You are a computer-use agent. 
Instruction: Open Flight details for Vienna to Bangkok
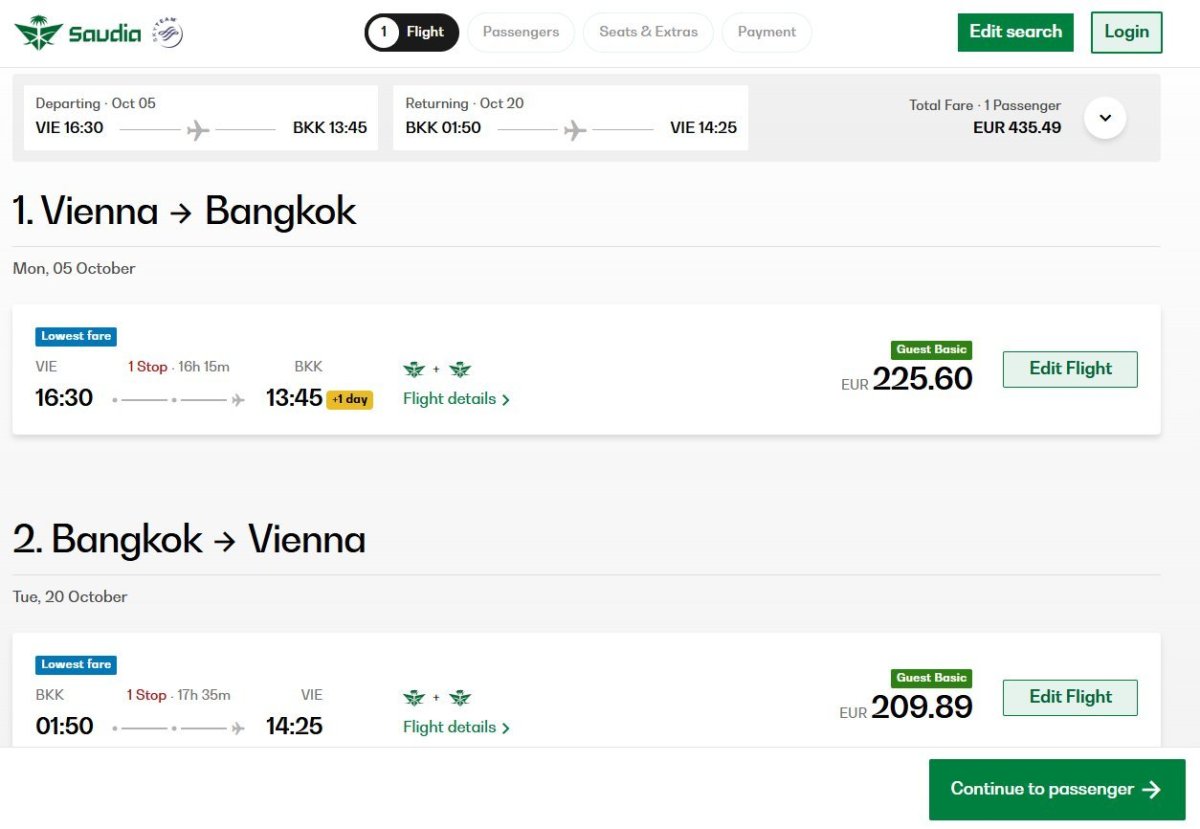coord(456,399)
